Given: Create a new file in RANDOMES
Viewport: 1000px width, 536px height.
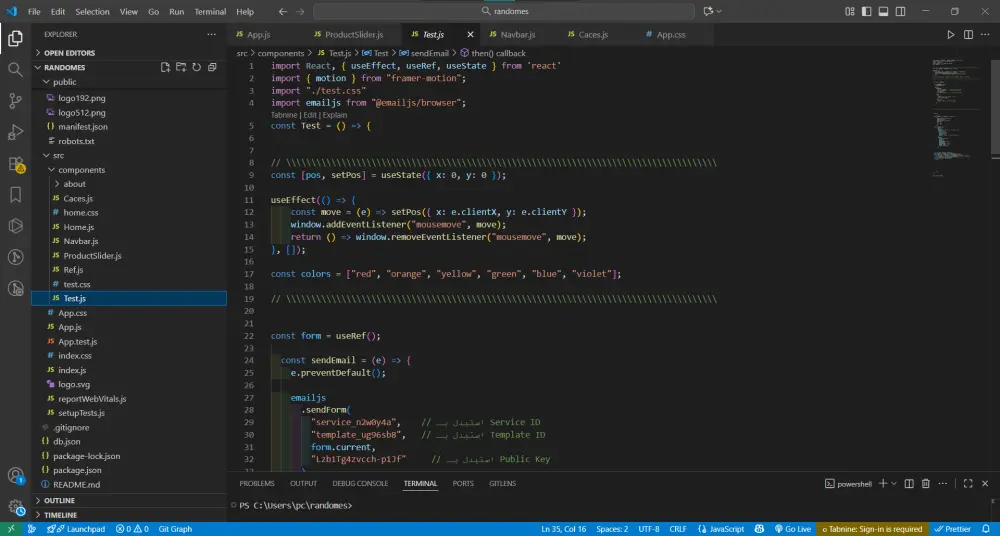Looking at the screenshot, I should pos(165,67).
